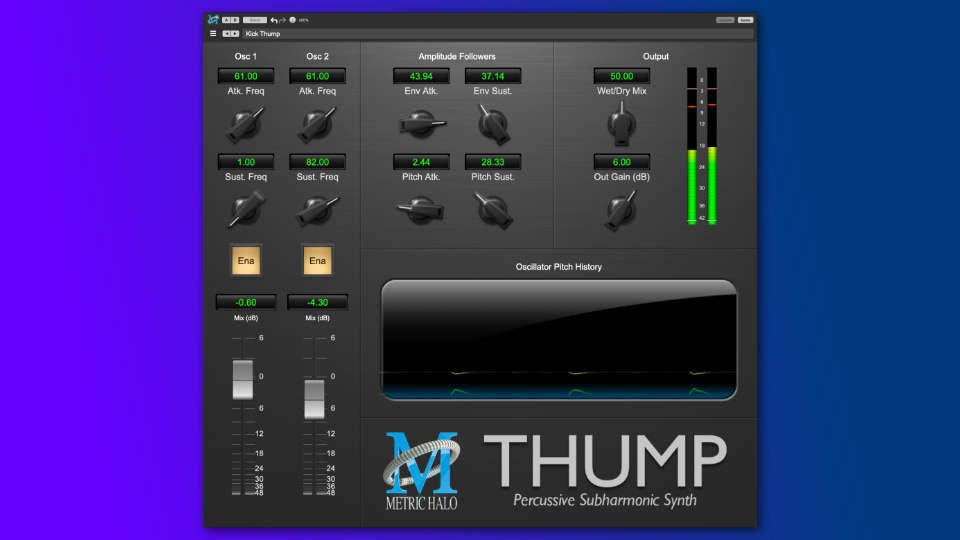Click the Osc 1 Mix fader handle

(243, 380)
